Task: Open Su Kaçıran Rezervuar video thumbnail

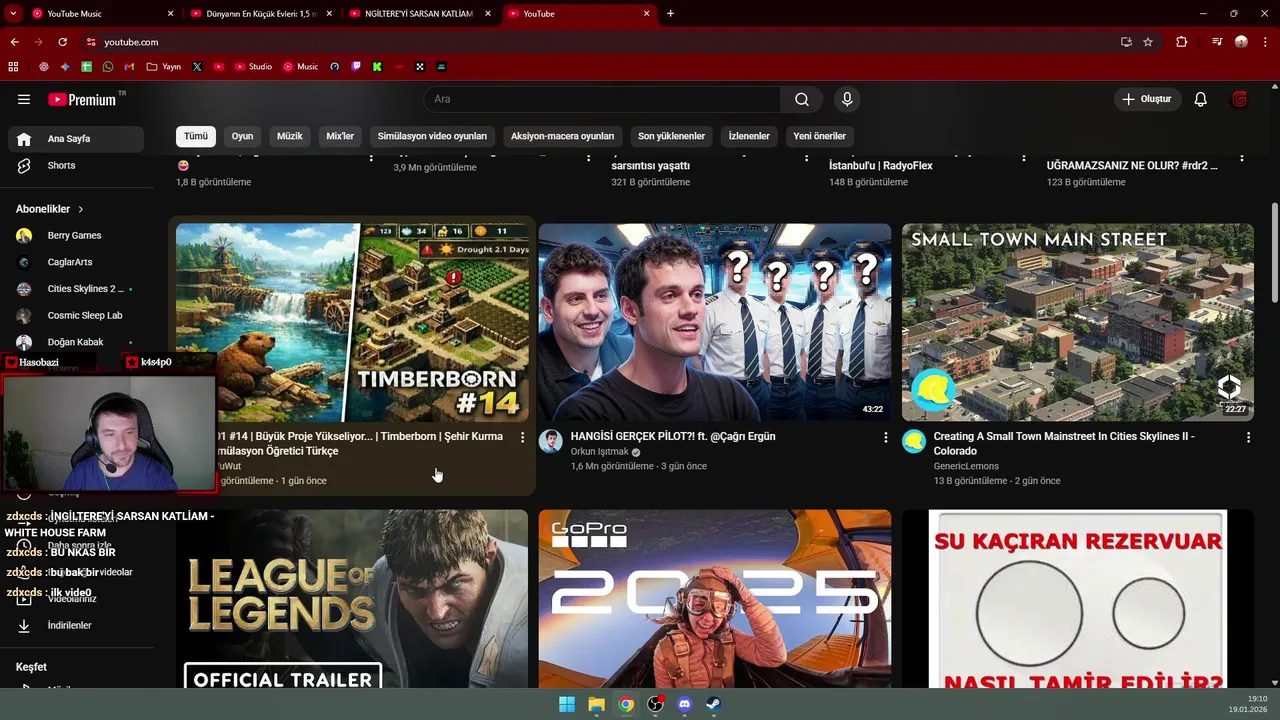Action: pos(1078,598)
